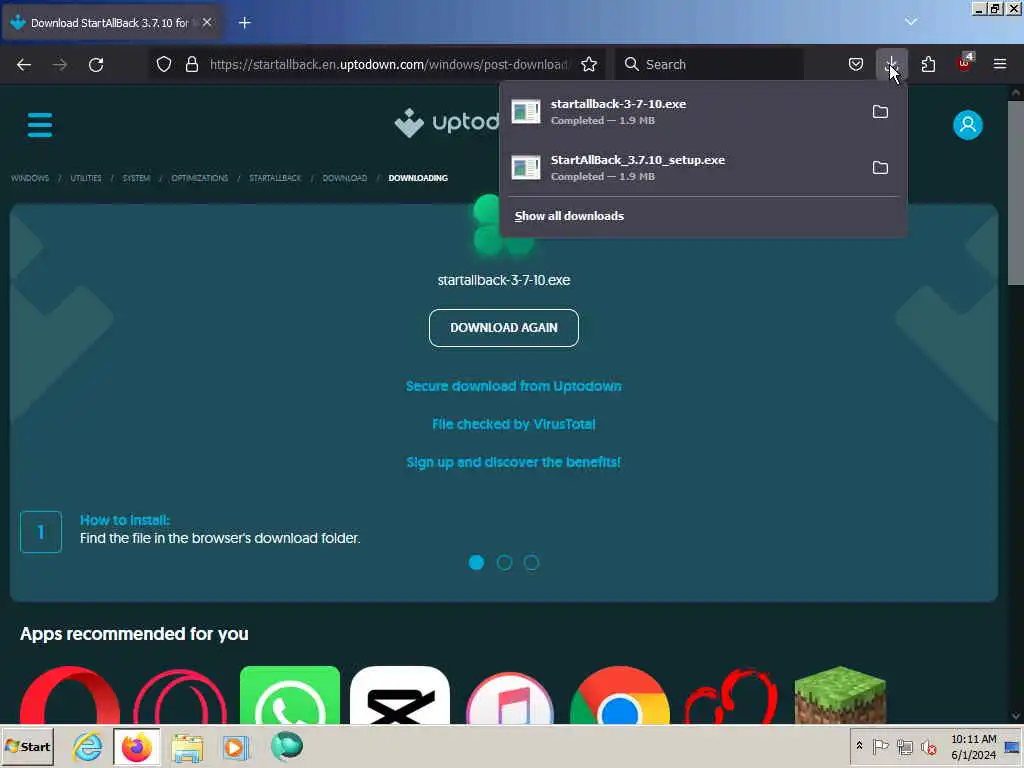1024x768 pixels.
Task: Click the Search box in toolbar
Action: tap(710, 64)
